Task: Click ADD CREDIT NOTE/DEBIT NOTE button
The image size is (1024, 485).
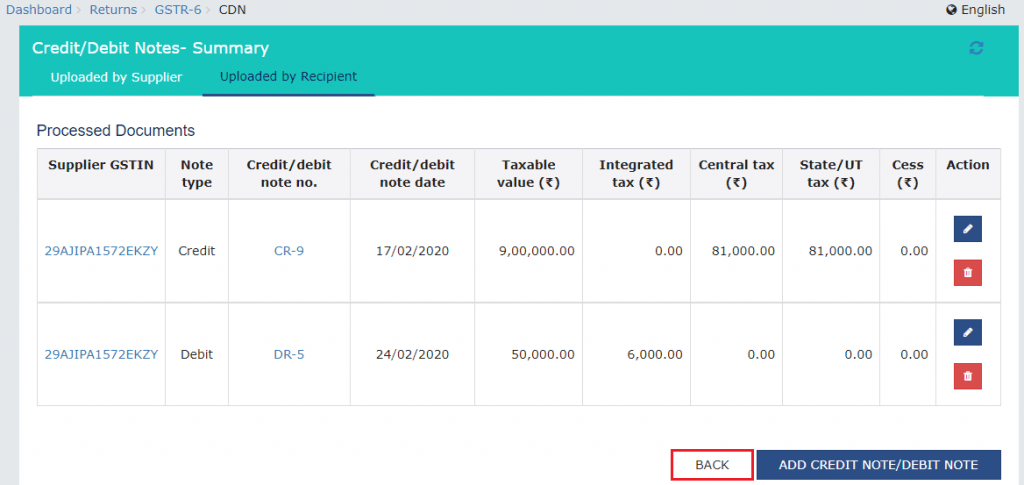Action: [x=878, y=465]
